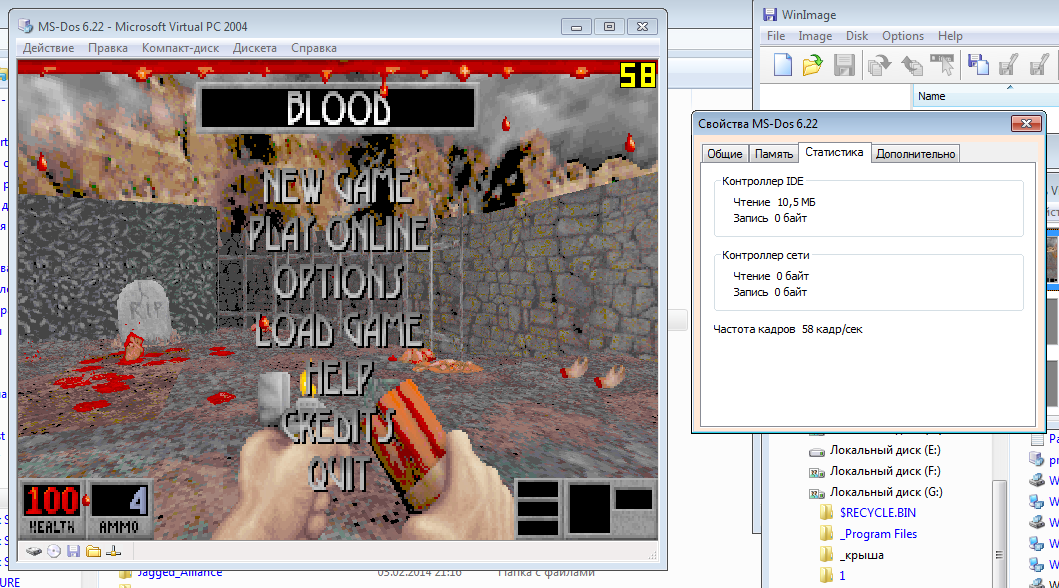Click the MS-Dos 6.22 Virtual PC title icon

26,26
